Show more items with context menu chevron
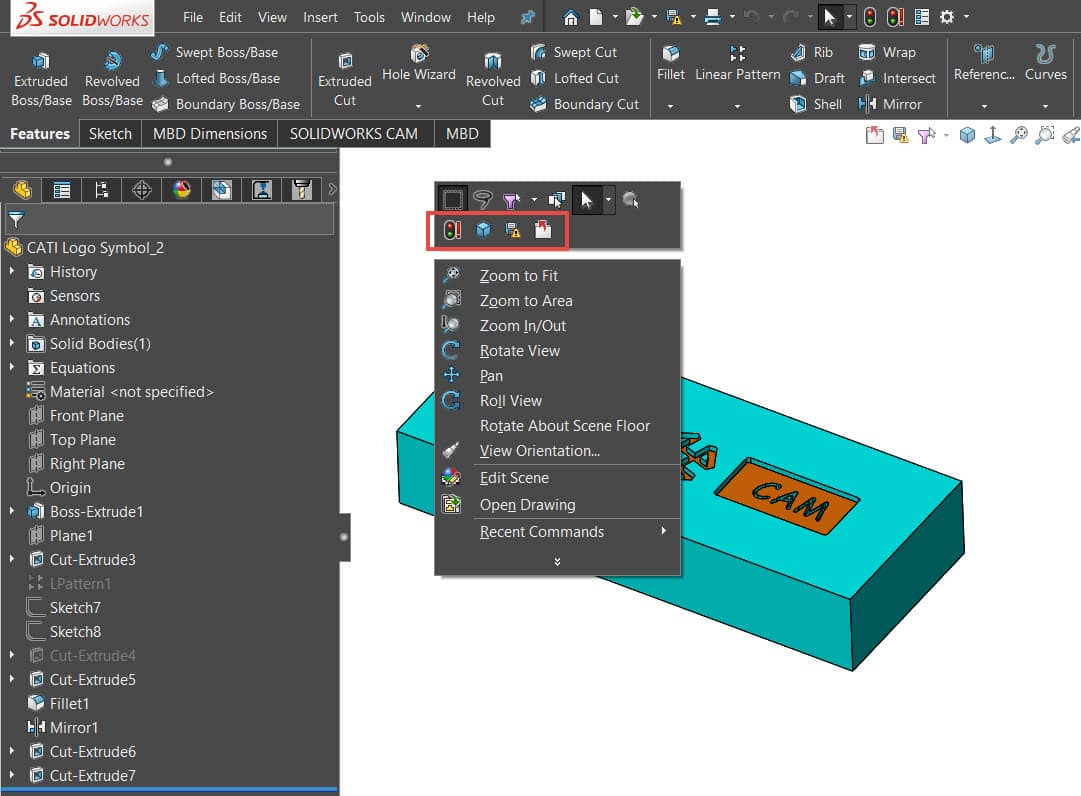The image size is (1081, 796). point(557,562)
